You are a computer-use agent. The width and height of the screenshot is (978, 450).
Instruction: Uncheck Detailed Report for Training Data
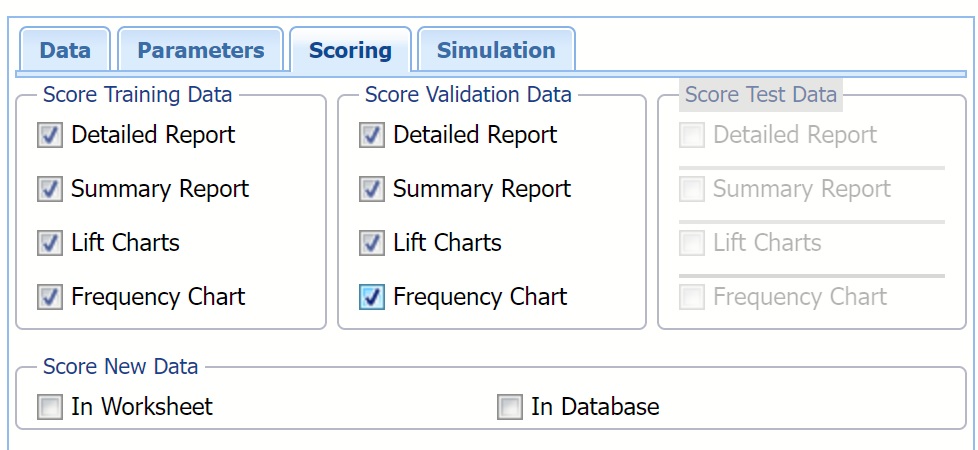click(50, 135)
